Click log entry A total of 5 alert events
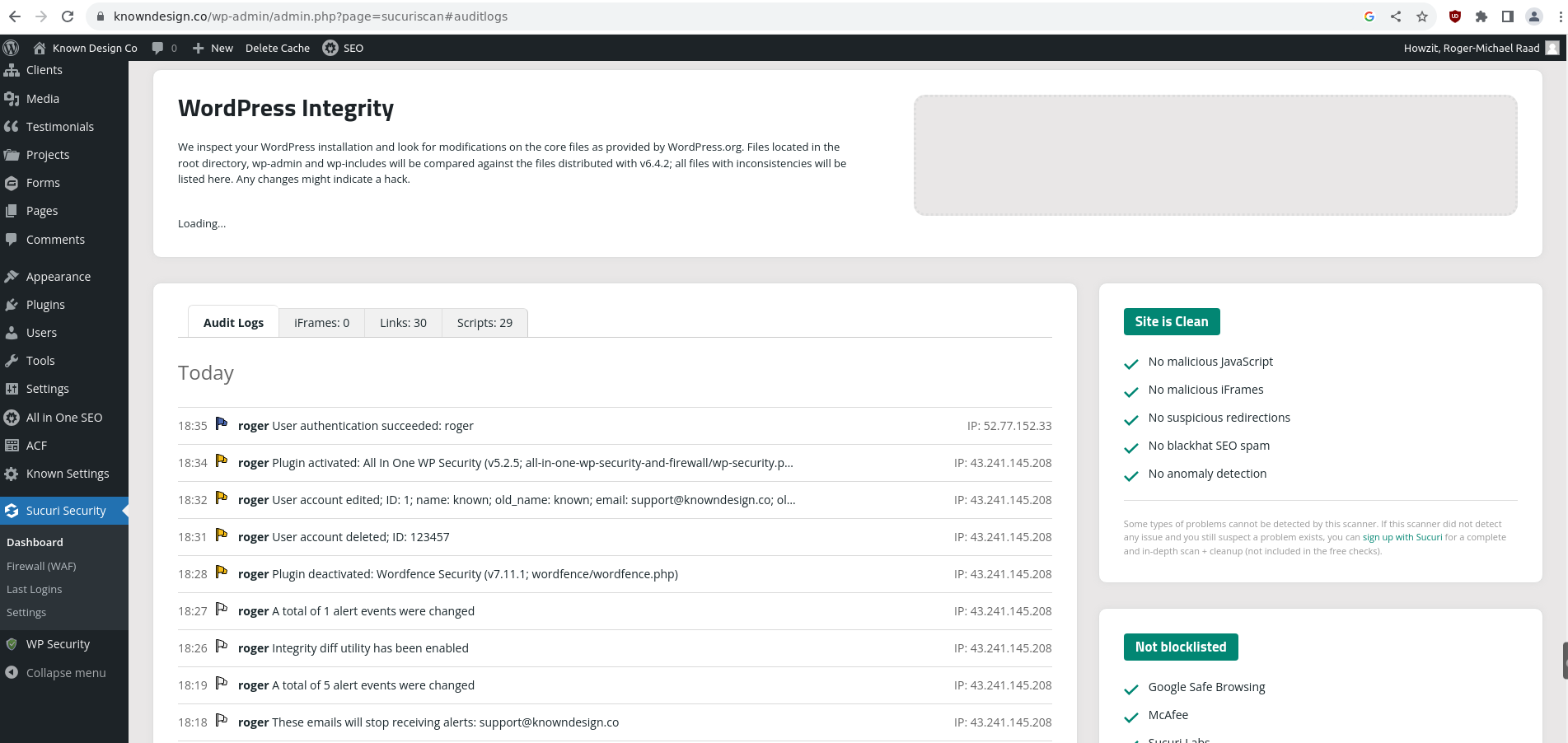The width and height of the screenshot is (1568, 743). click(x=615, y=685)
